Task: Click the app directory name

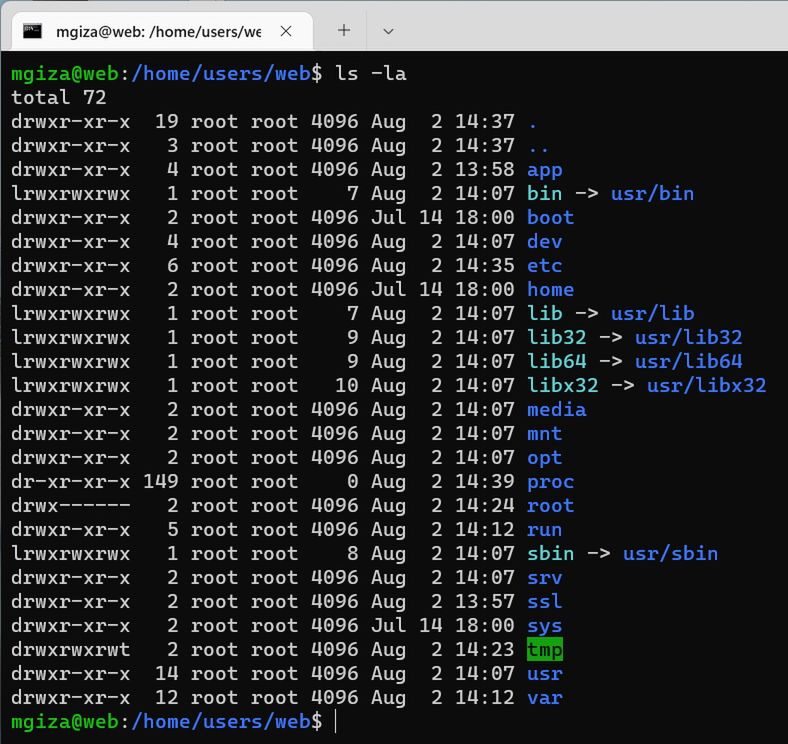Action: [x=545, y=170]
